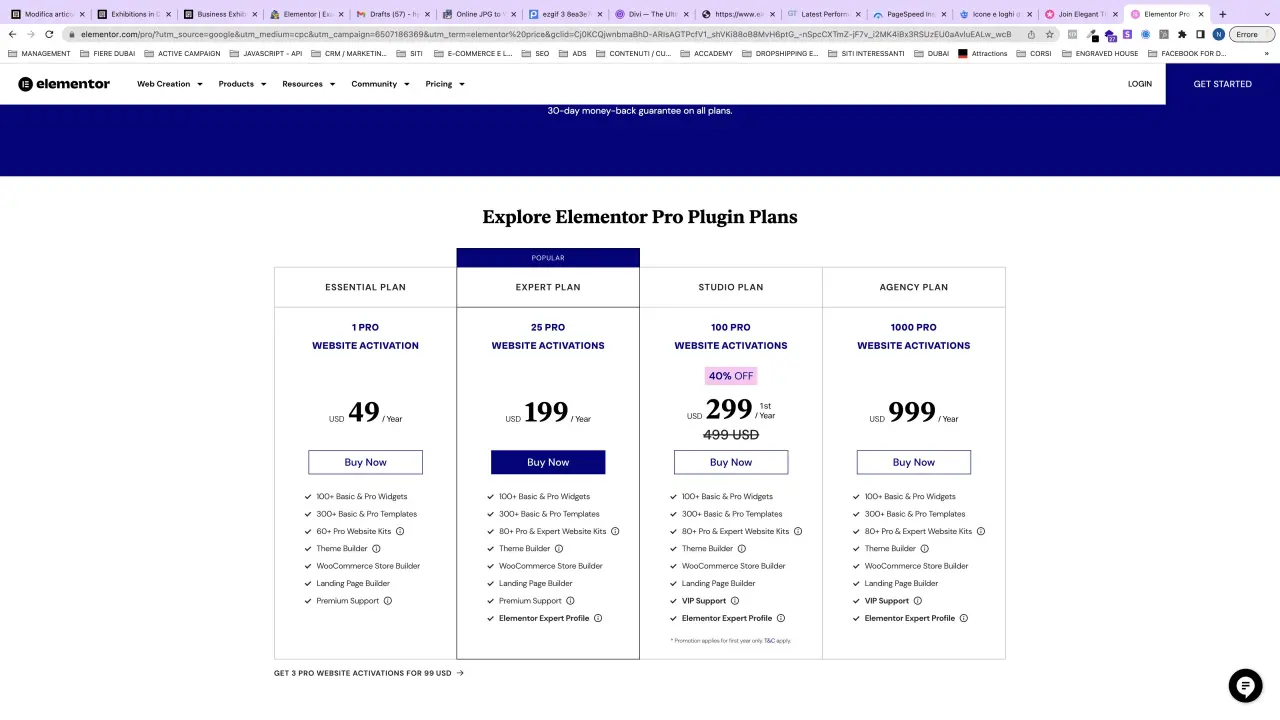Click the share icon in address bar

pyautogui.click(x=1031, y=34)
